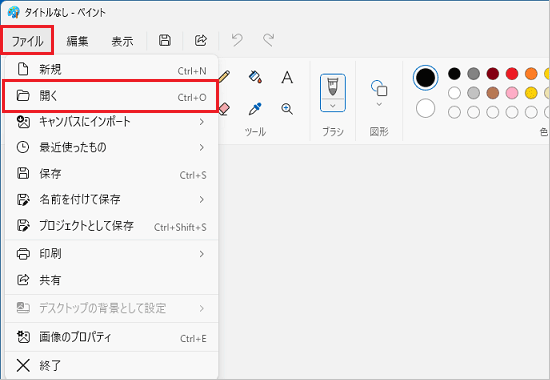Screen dimensions: 550x380
Task: Open the 編集 menu
Action: (x=77, y=41)
